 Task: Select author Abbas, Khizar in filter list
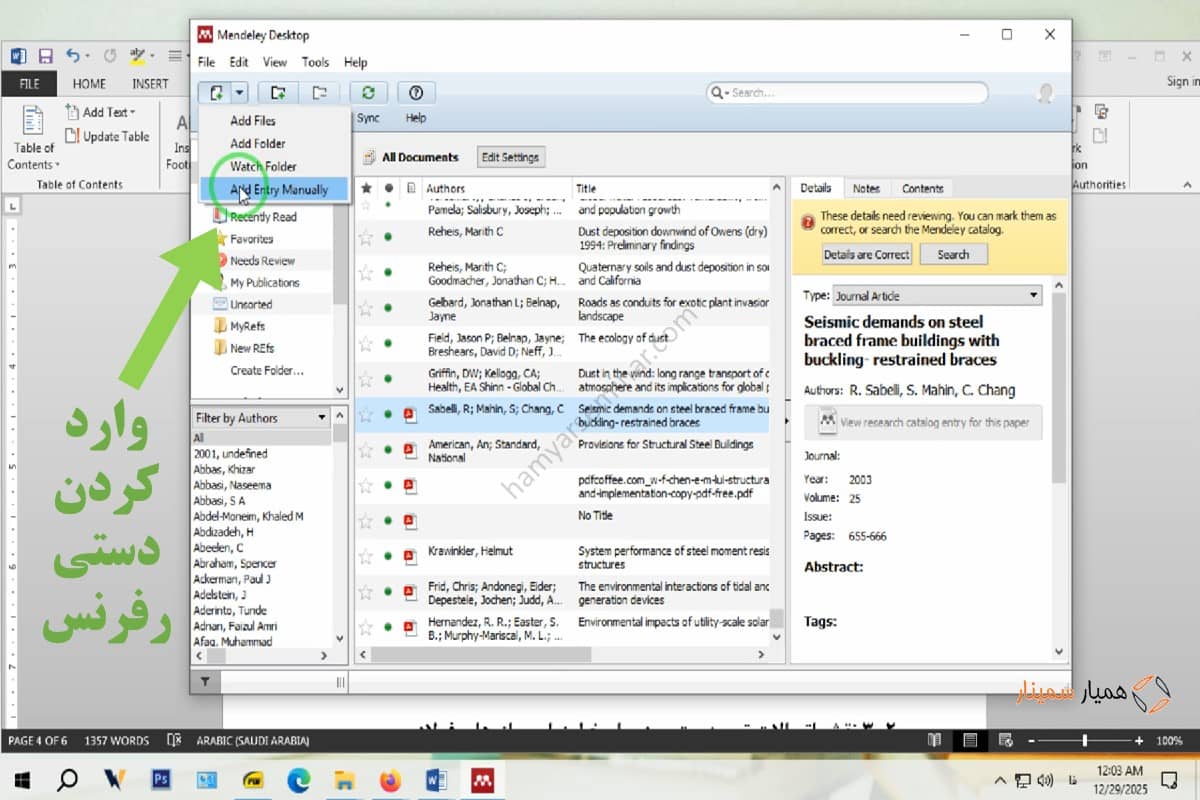(224, 469)
